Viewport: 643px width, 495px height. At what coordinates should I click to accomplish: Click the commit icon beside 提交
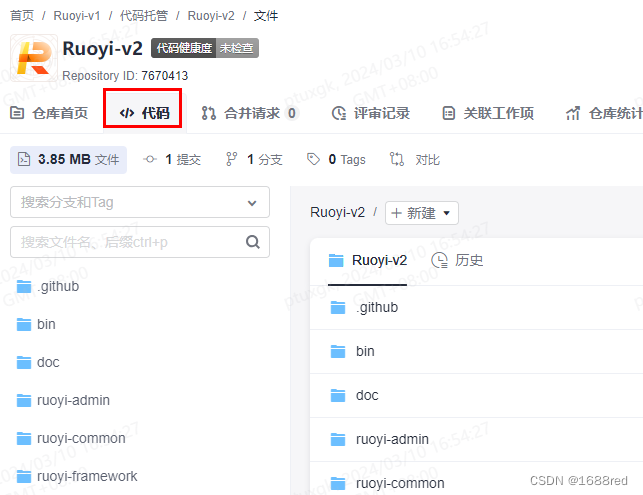(x=150, y=159)
